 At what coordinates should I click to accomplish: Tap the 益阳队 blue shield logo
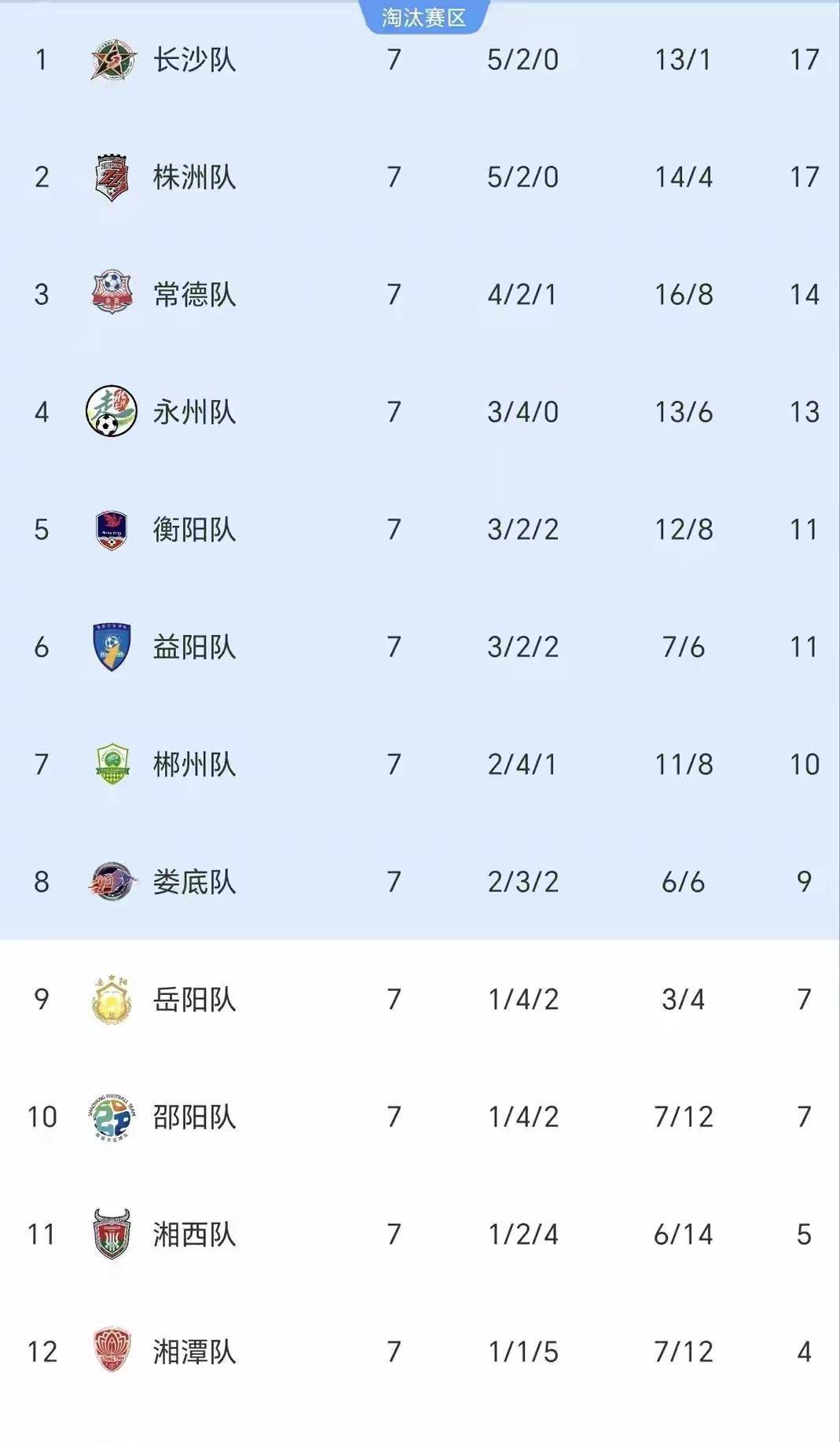point(112,647)
